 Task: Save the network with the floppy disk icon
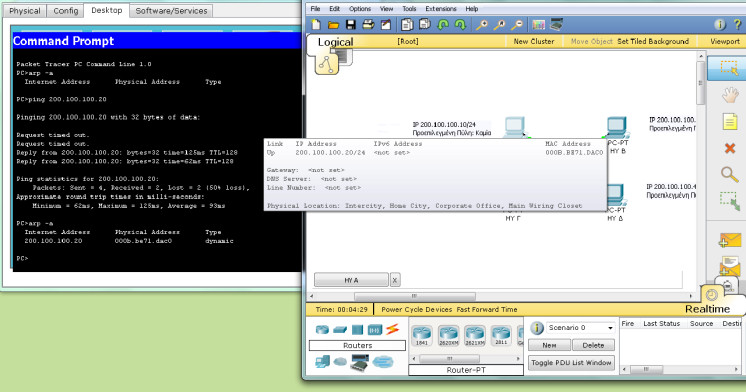(351, 25)
